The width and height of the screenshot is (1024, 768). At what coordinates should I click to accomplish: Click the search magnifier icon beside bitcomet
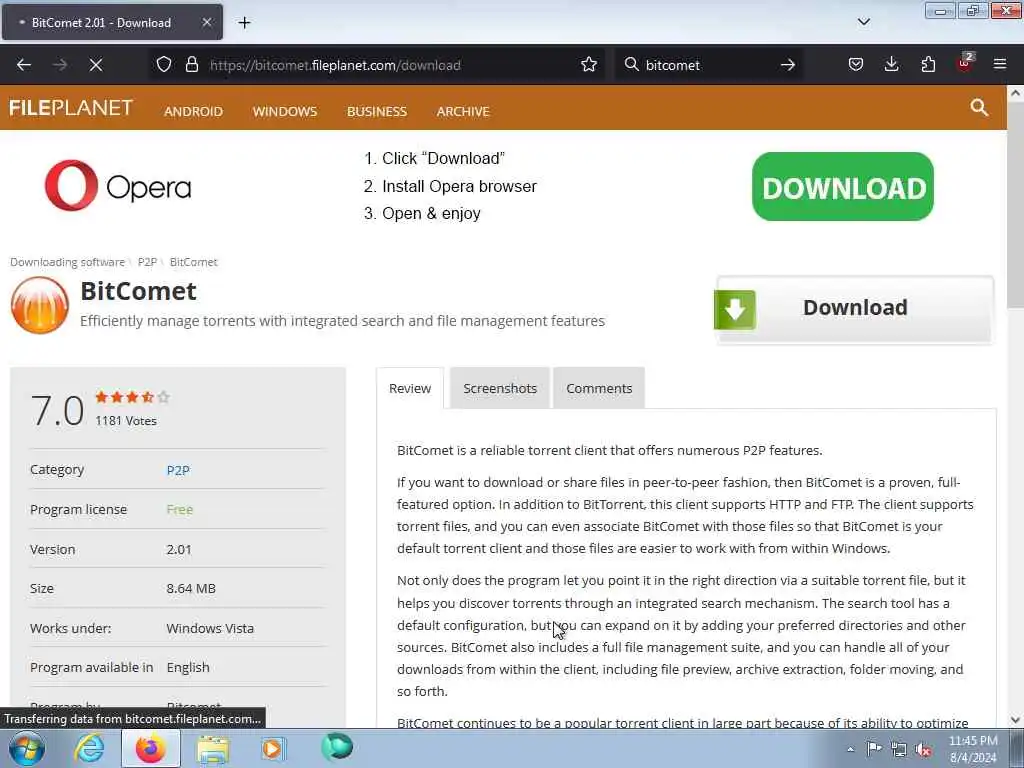pos(632,65)
